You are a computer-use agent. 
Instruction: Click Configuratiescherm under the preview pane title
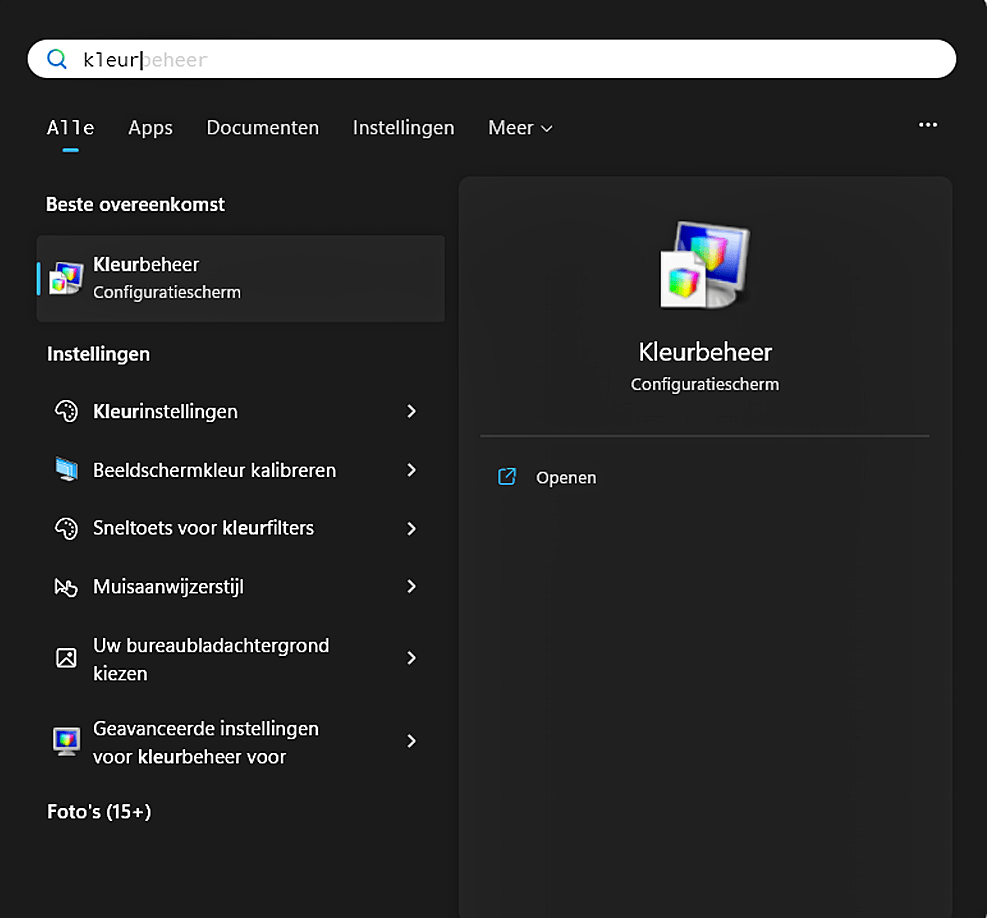[x=705, y=384]
